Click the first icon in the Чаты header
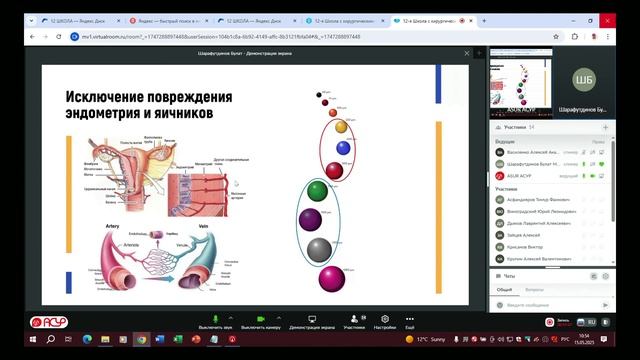This screenshot has width=640, height=360. [x=593, y=276]
